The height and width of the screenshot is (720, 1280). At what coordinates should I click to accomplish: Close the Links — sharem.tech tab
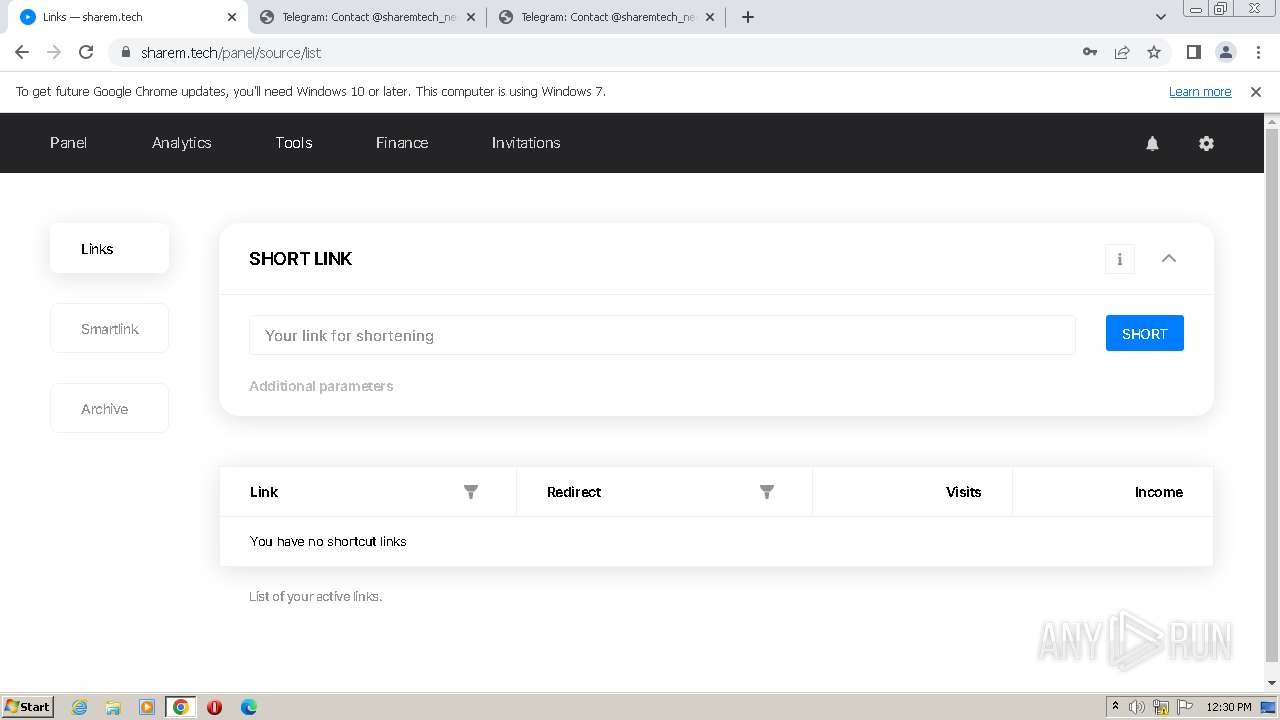click(x=232, y=17)
